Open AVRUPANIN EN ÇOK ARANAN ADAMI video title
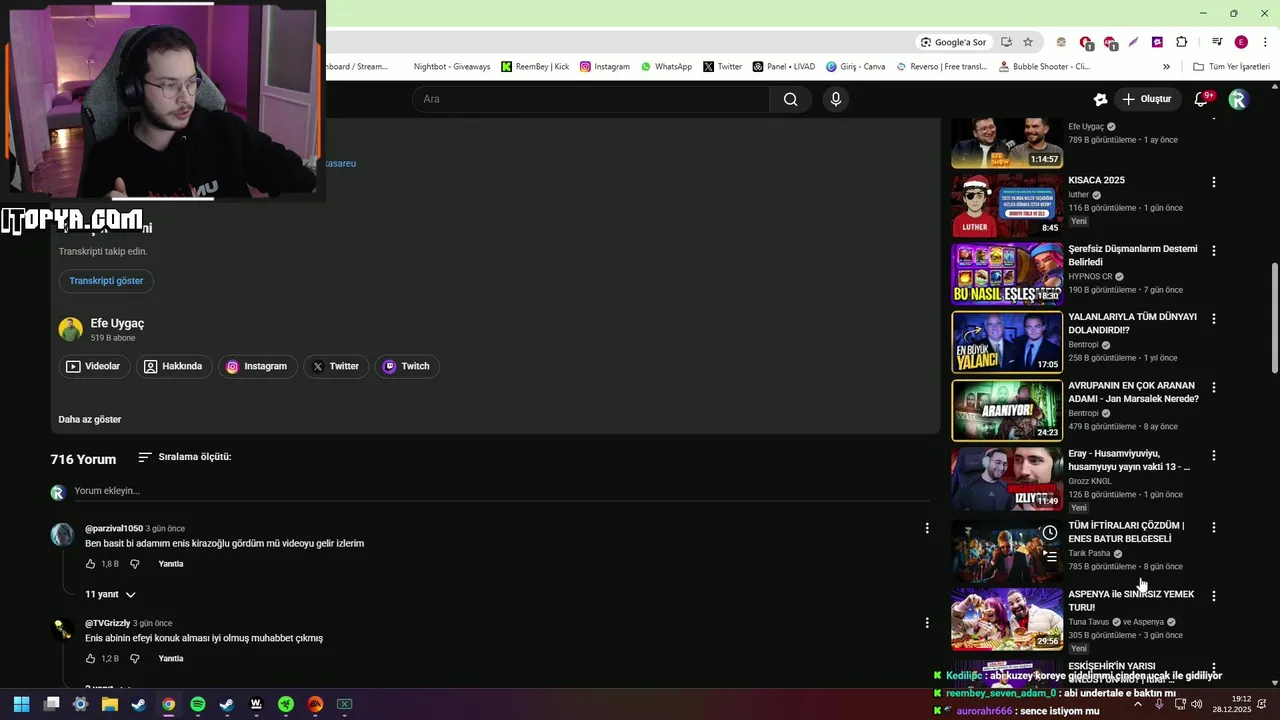 (x=1133, y=392)
